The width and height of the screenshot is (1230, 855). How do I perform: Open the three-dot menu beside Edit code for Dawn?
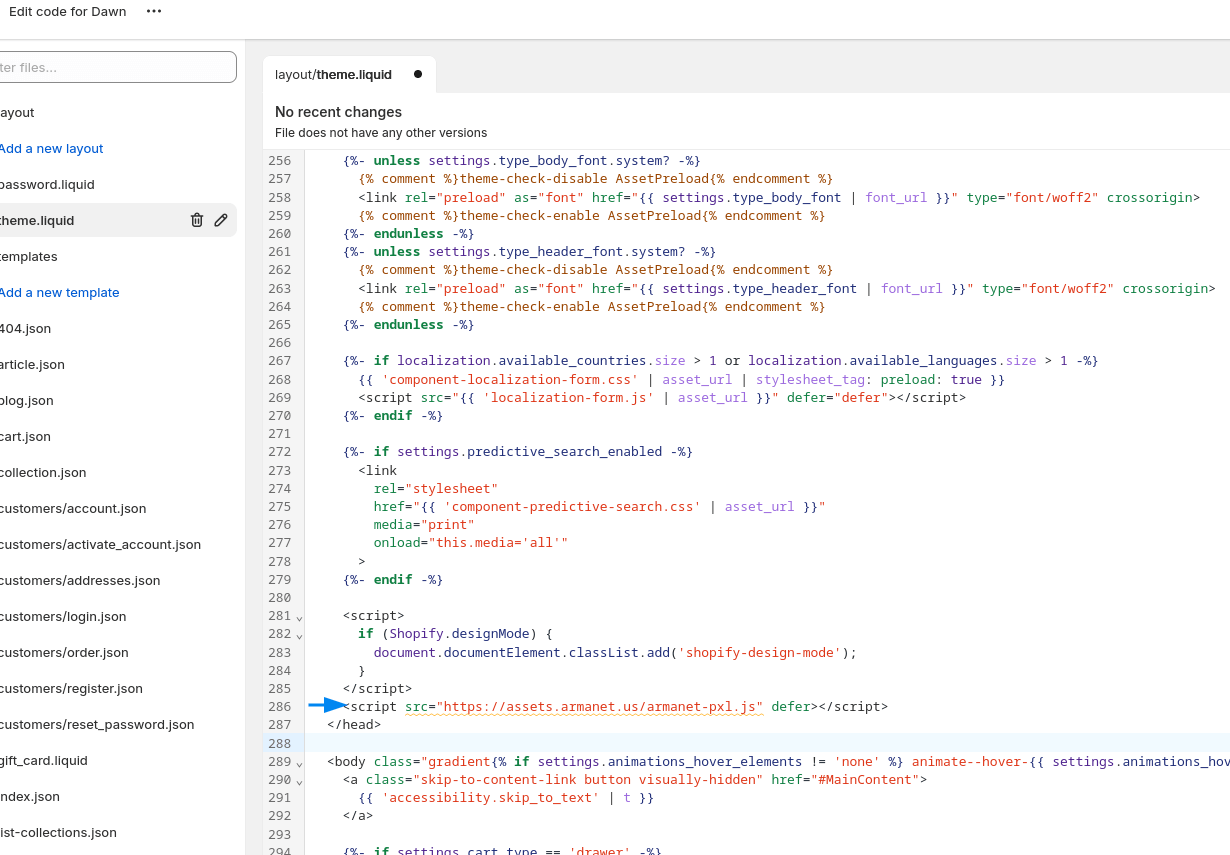[x=153, y=11]
